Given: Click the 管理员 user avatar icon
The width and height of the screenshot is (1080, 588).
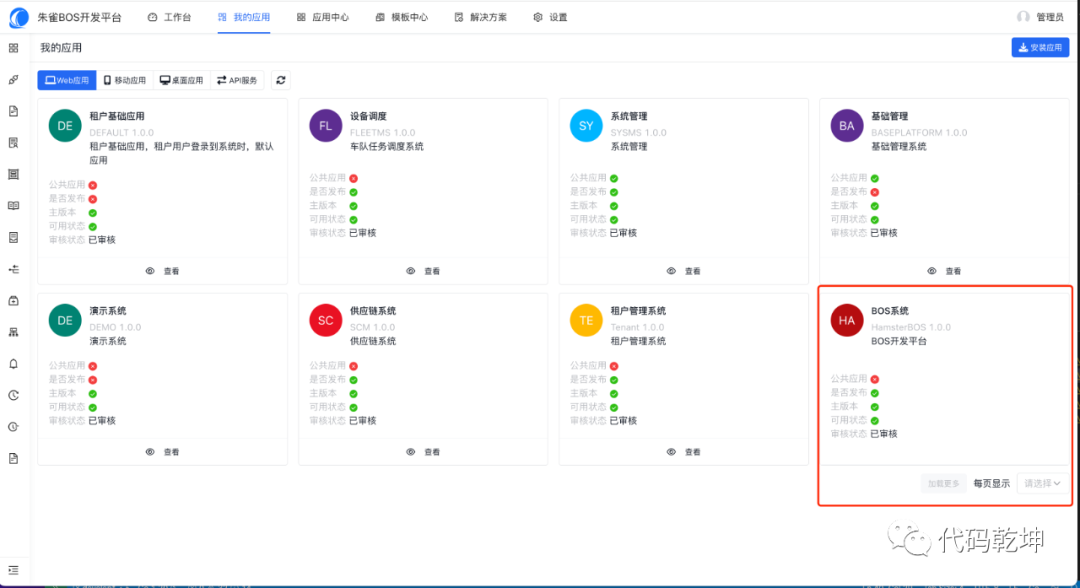Looking at the screenshot, I should [1023, 17].
